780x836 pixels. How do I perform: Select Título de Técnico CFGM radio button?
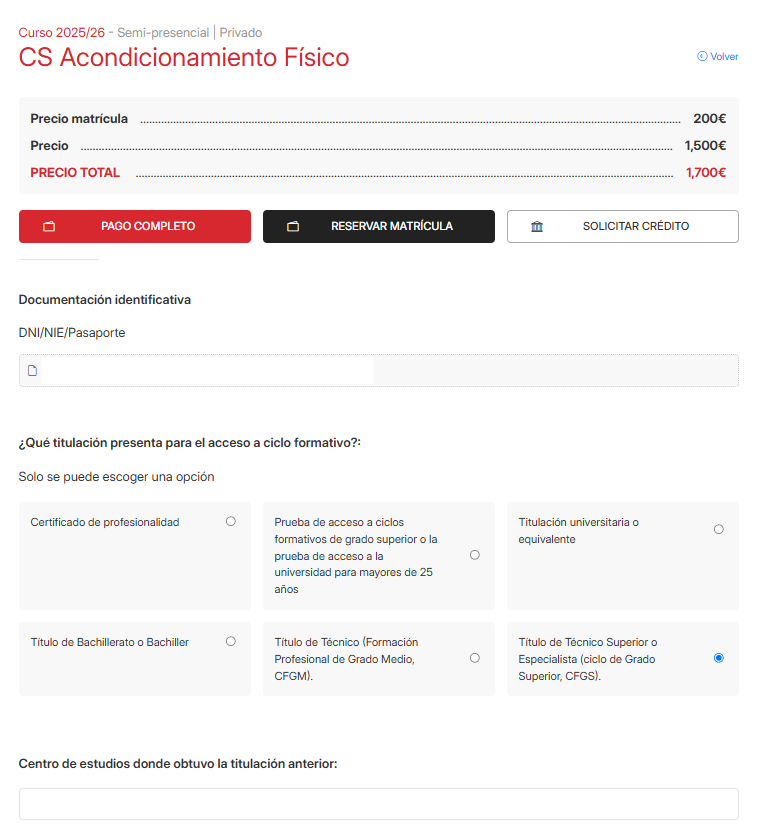pos(475,658)
